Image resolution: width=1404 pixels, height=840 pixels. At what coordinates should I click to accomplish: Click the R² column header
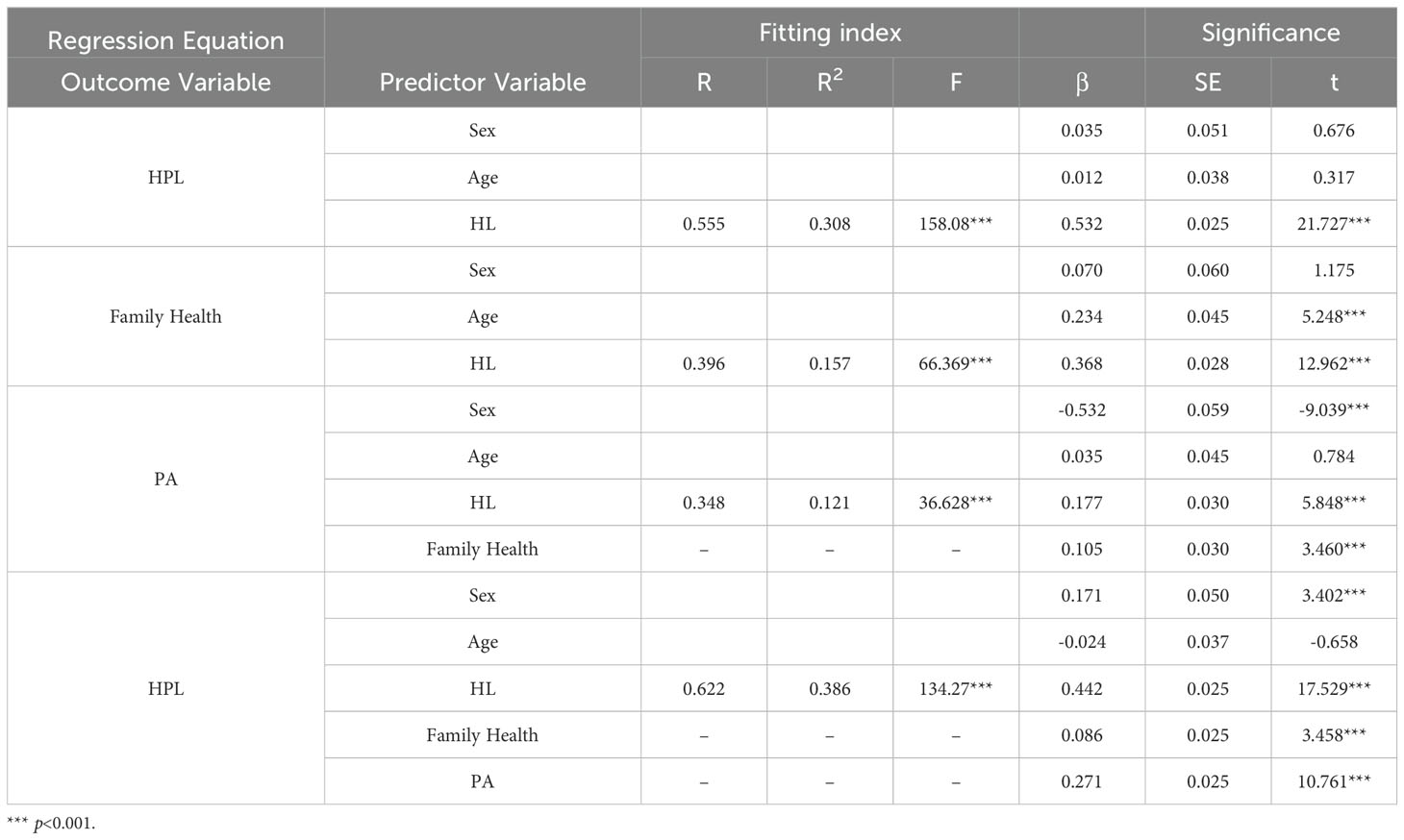pyautogui.click(x=830, y=82)
